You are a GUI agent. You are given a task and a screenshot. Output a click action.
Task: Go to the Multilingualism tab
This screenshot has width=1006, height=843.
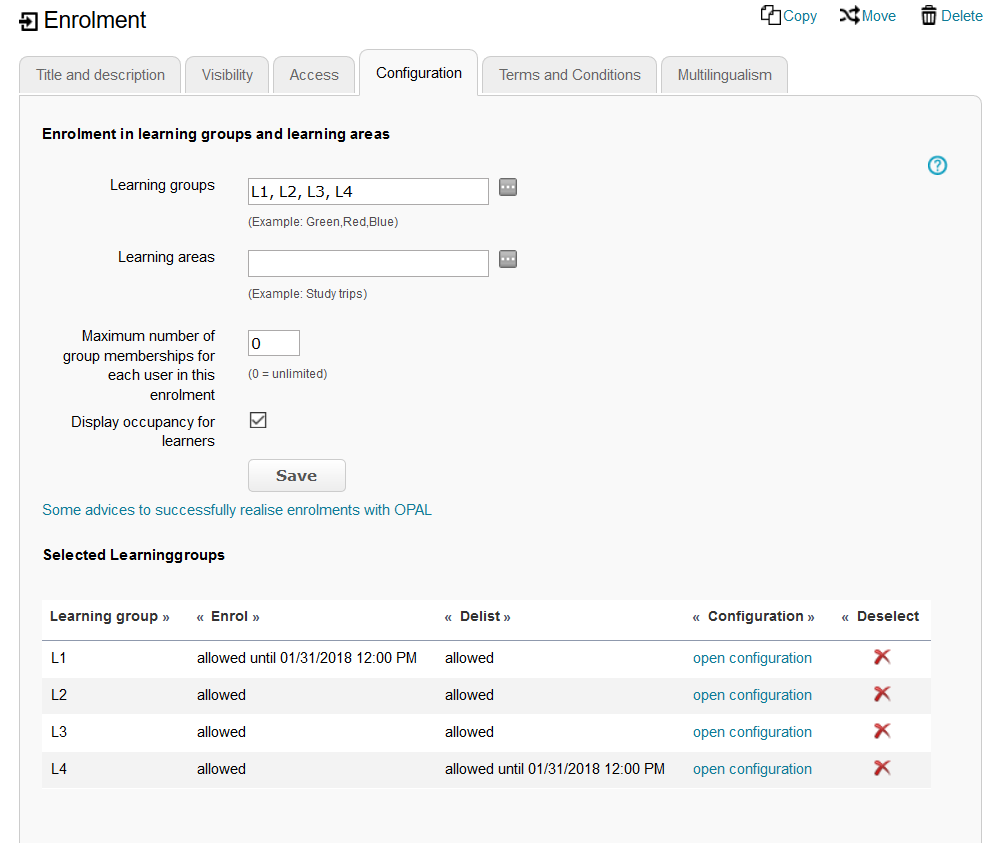click(x=724, y=75)
